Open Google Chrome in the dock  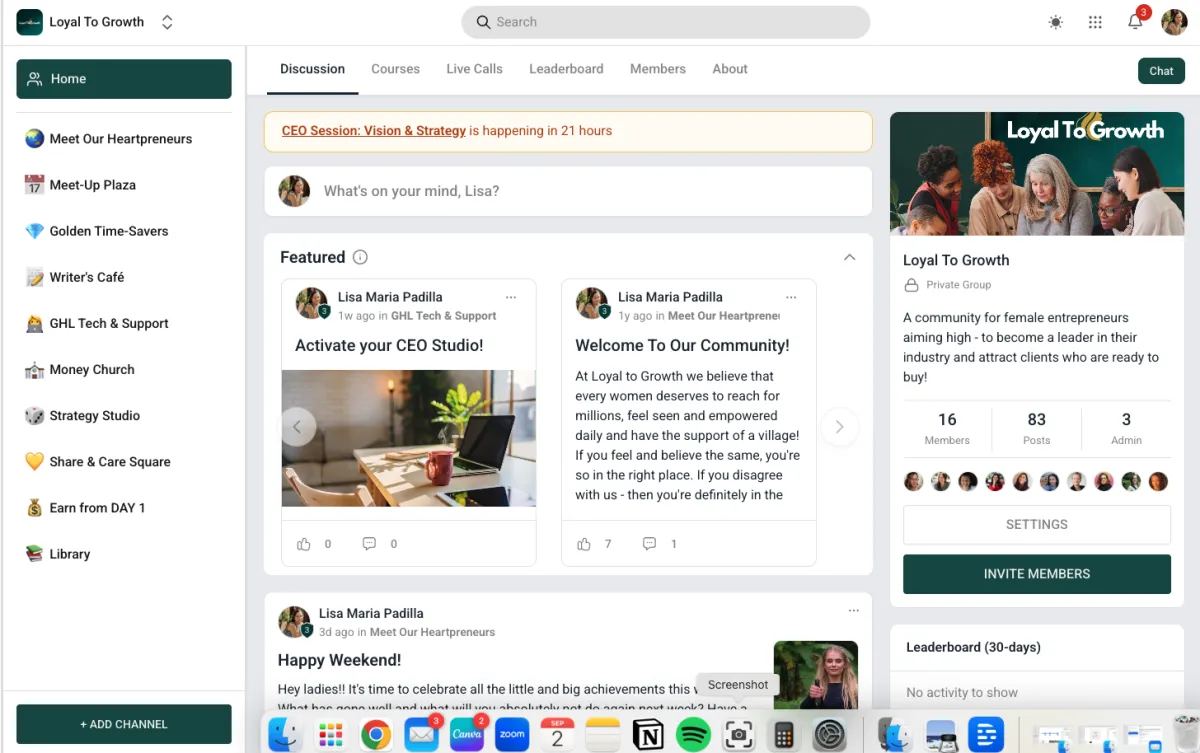(376, 735)
